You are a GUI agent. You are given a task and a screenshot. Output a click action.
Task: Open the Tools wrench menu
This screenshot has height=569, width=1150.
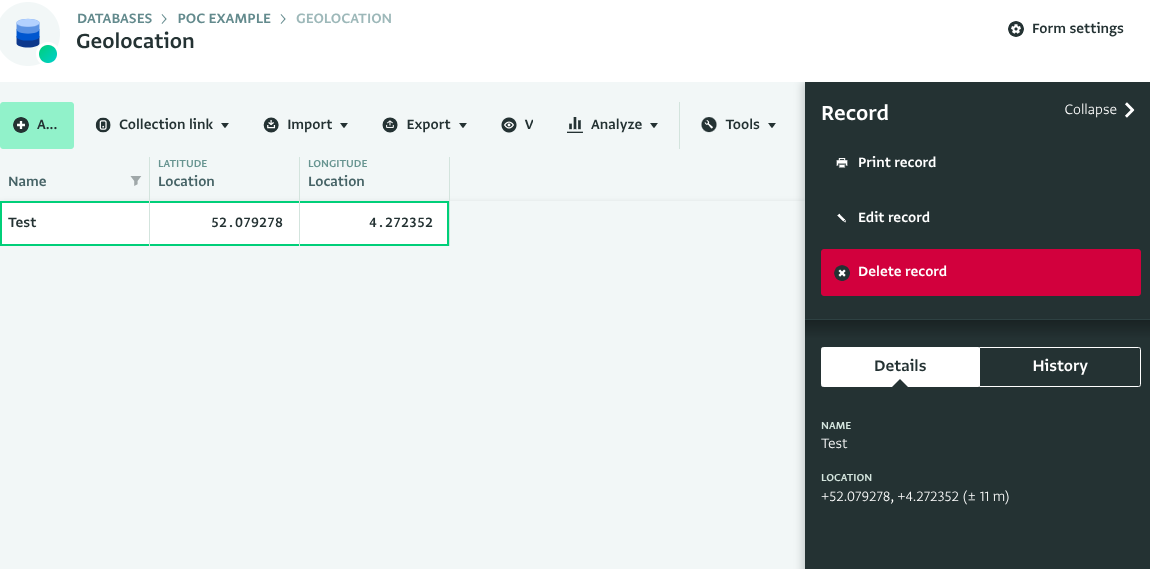coord(738,125)
